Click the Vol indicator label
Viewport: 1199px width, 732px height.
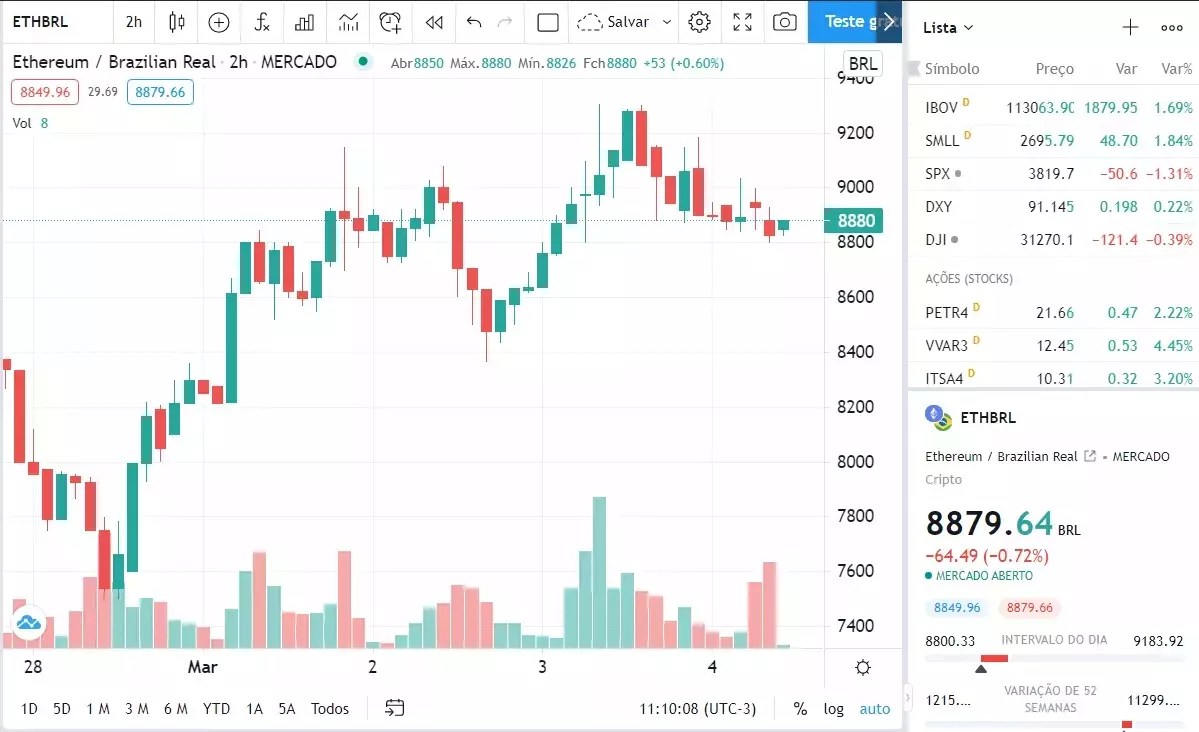click(21, 123)
